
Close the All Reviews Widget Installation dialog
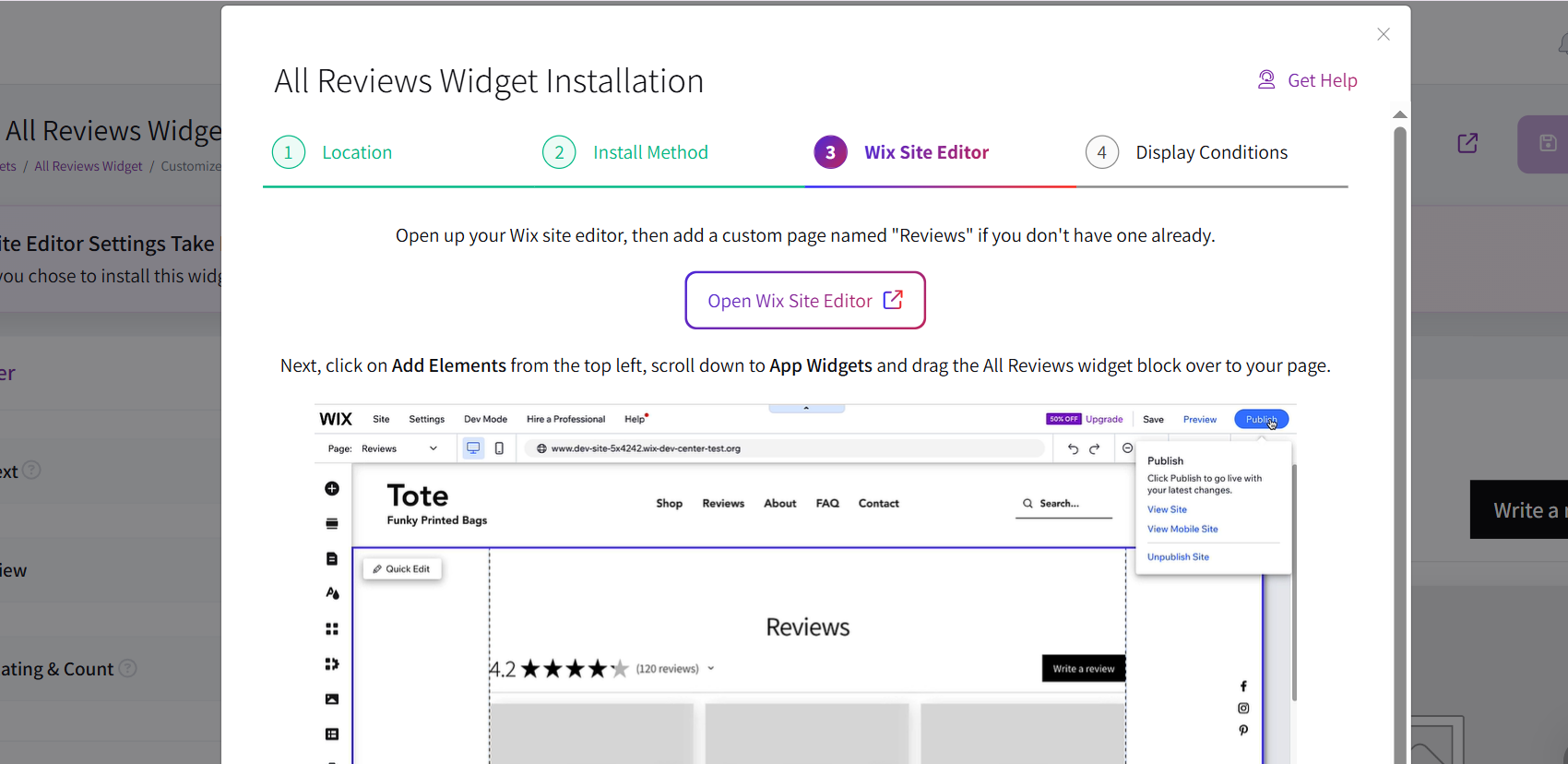[1383, 34]
